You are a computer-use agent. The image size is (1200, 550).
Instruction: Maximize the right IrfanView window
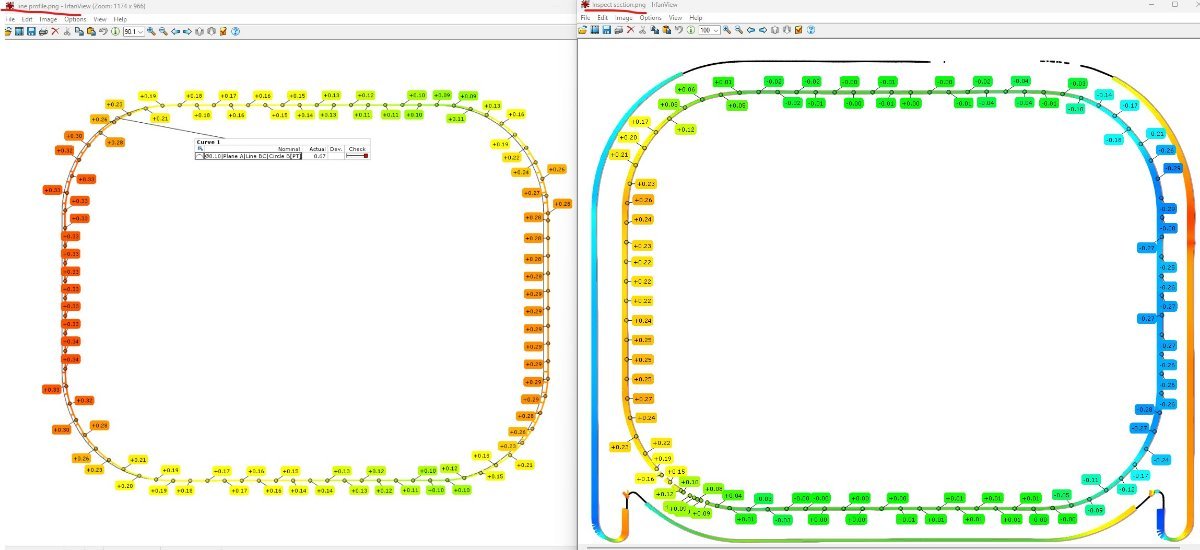click(x=1174, y=5)
